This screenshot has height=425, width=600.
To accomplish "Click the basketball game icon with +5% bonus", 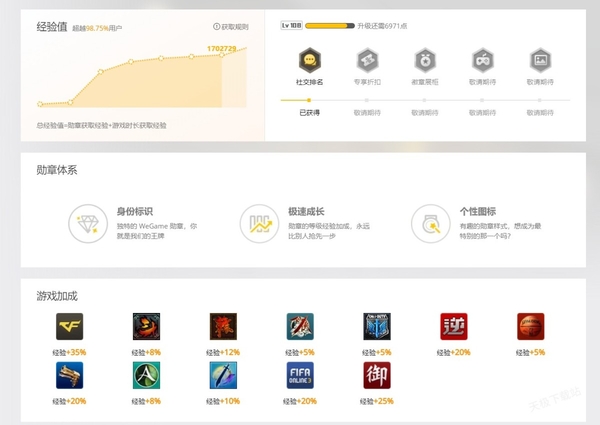I will coord(531,326).
